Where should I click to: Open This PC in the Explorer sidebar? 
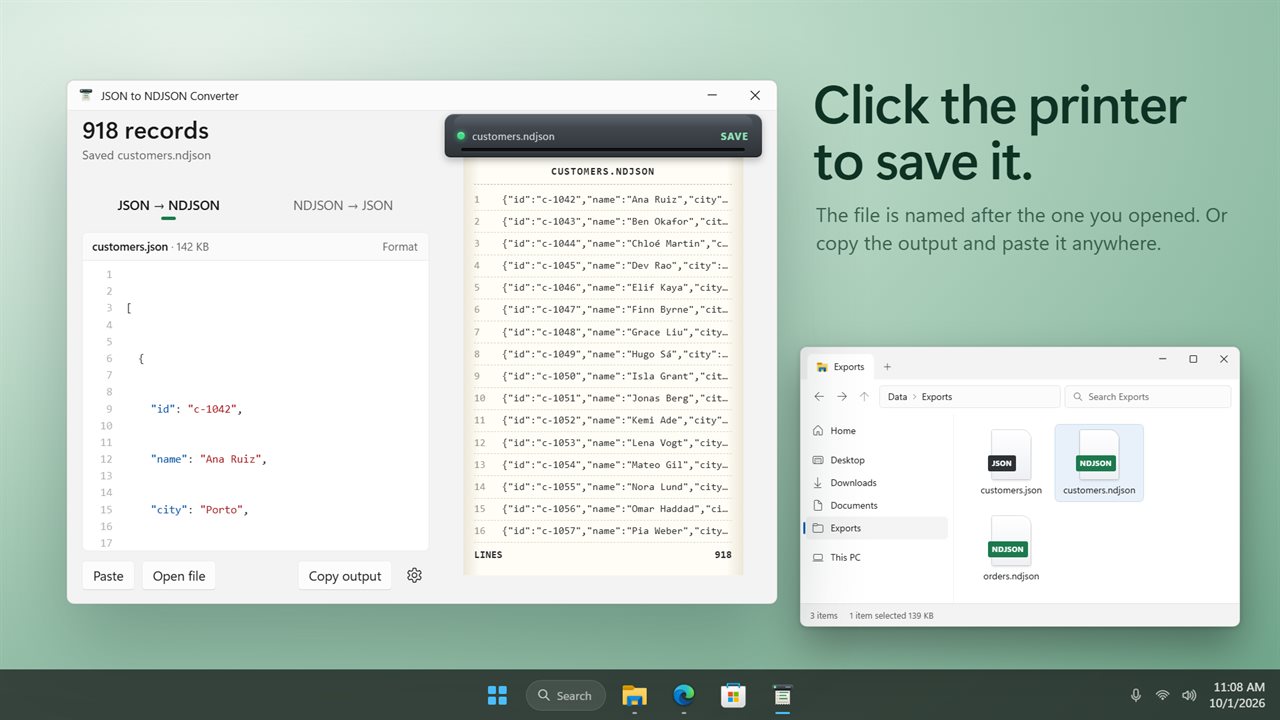click(876, 557)
